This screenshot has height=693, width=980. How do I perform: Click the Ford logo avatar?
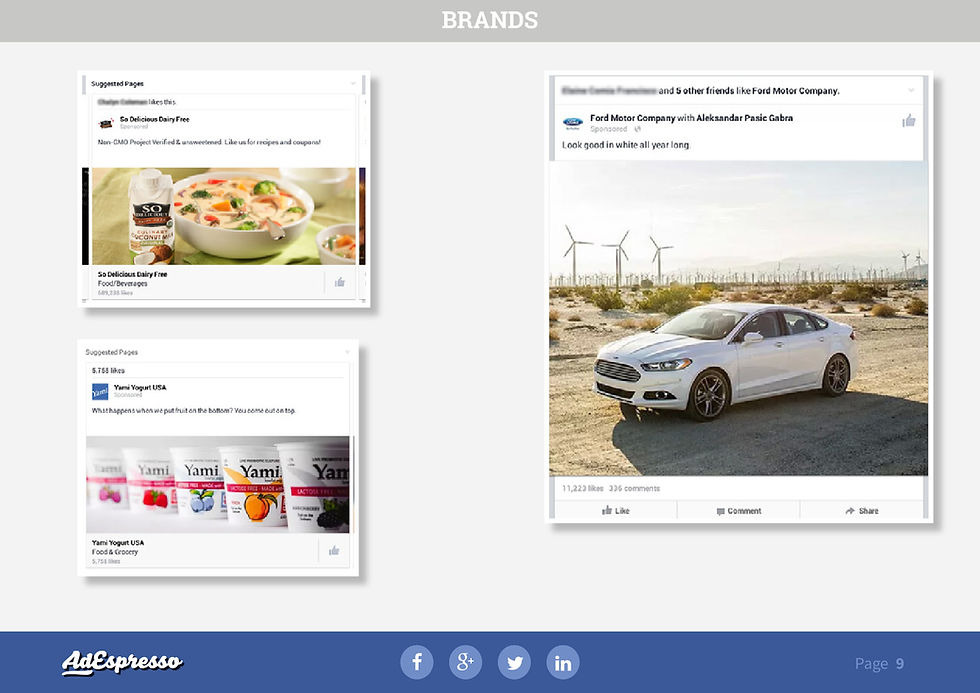click(x=572, y=122)
